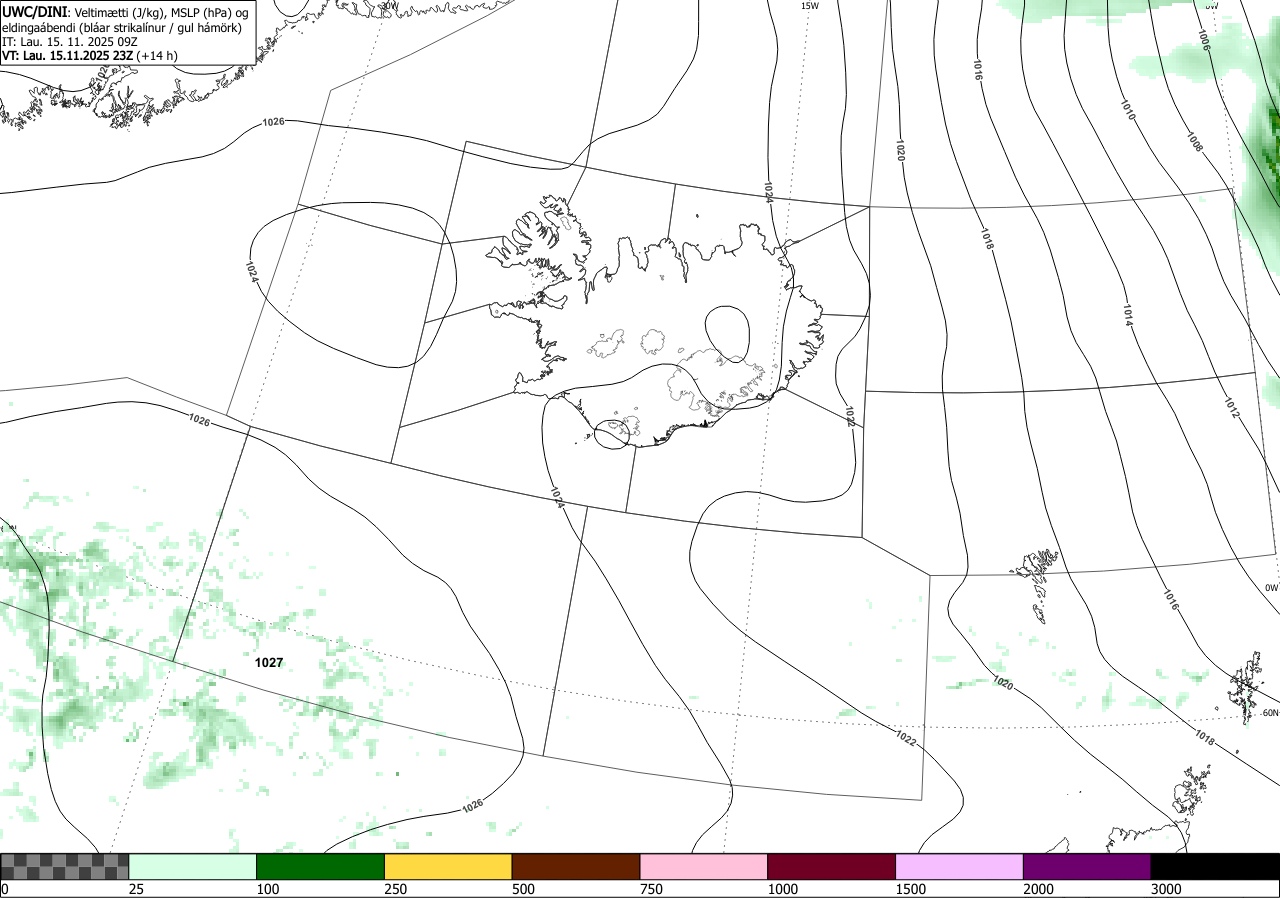Click the legend value '750'
This screenshot has width=1280, height=898.
[652, 889]
